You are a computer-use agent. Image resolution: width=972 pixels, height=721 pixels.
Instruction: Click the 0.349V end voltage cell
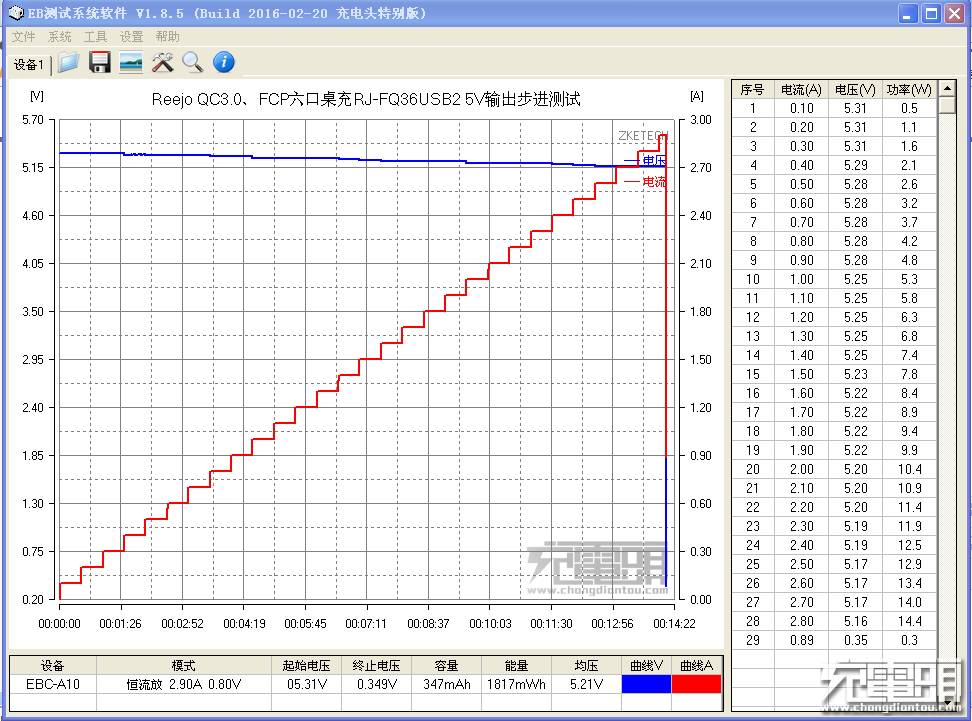[x=376, y=684]
